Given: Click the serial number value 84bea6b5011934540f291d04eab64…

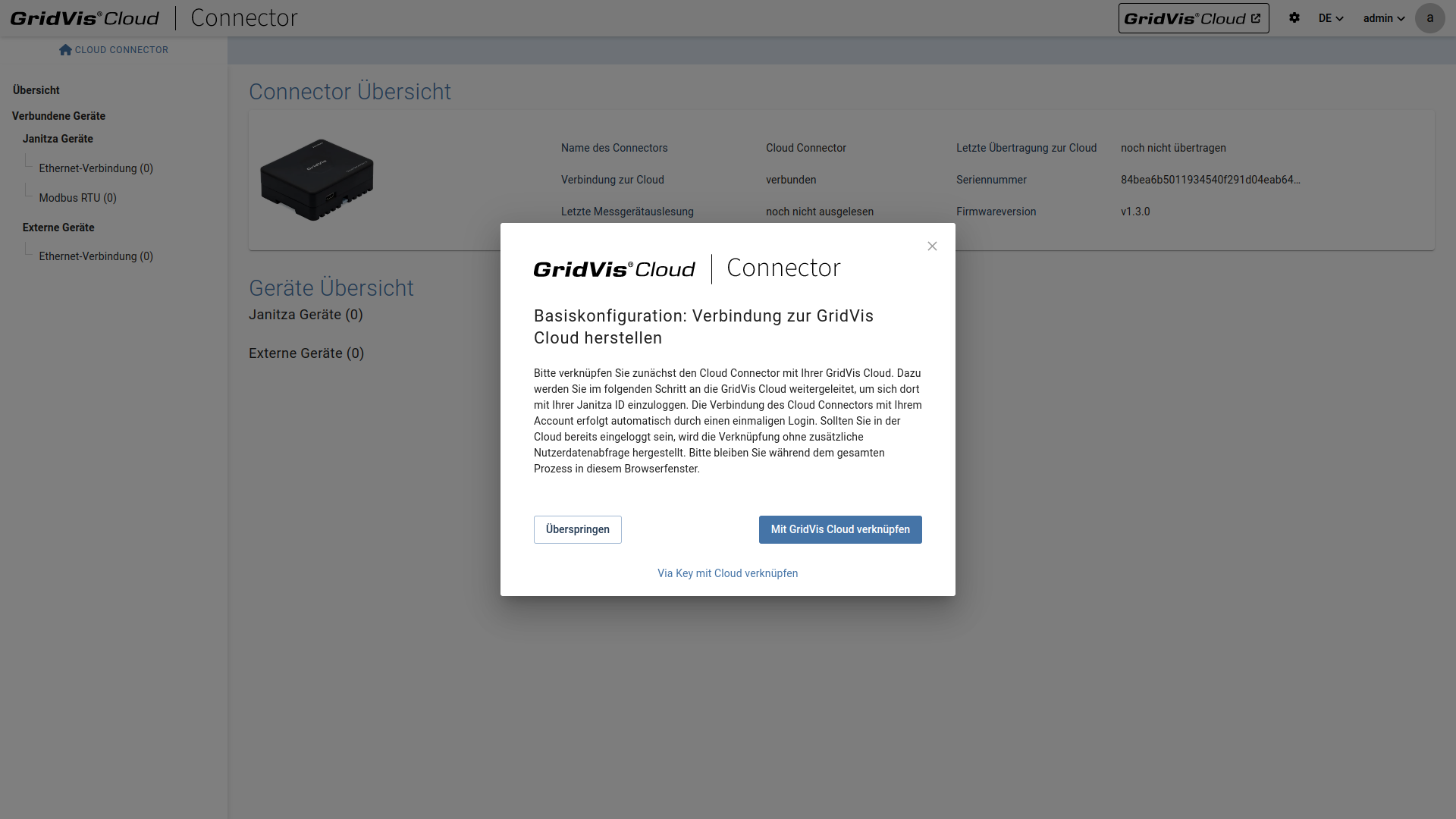Looking at the screenshot, I should 1210,180.
